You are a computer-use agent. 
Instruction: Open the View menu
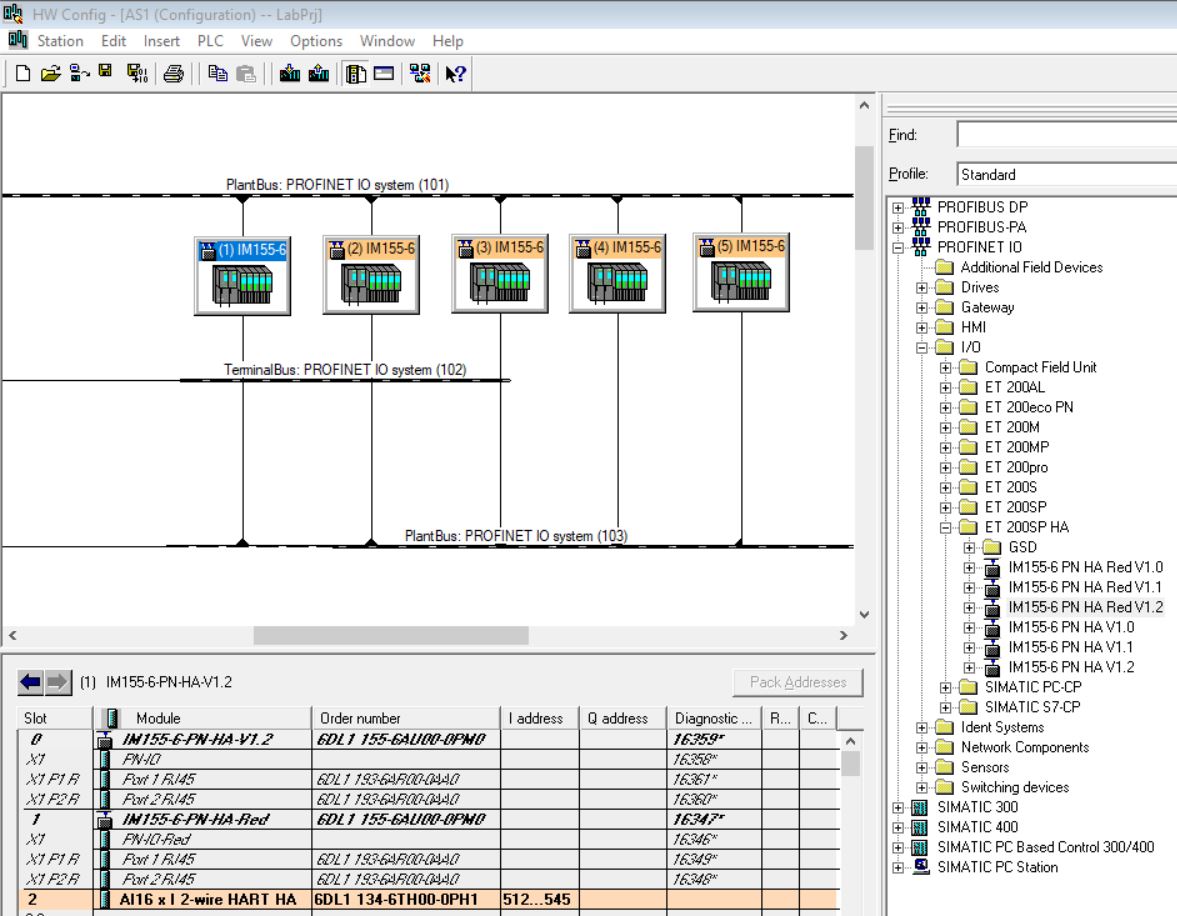tap(257, 41)
